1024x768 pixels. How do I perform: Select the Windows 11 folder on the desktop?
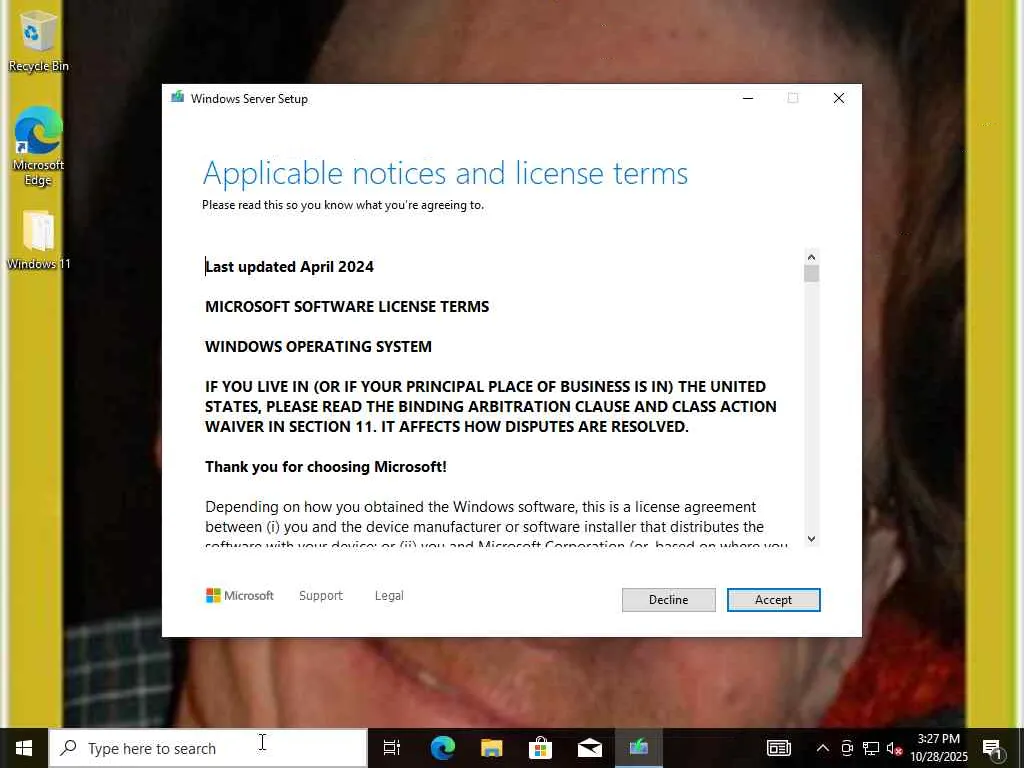[38, 240]
